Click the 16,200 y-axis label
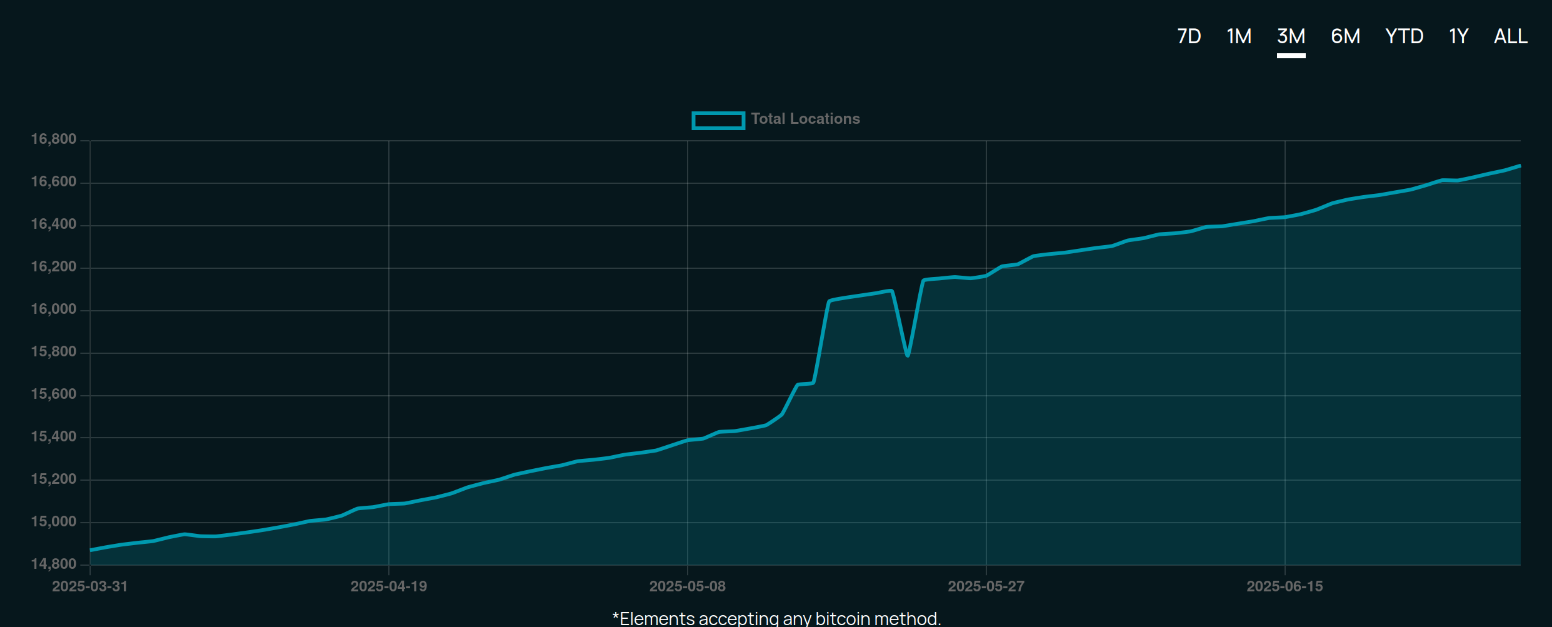1552x627 pixels. 54,267
